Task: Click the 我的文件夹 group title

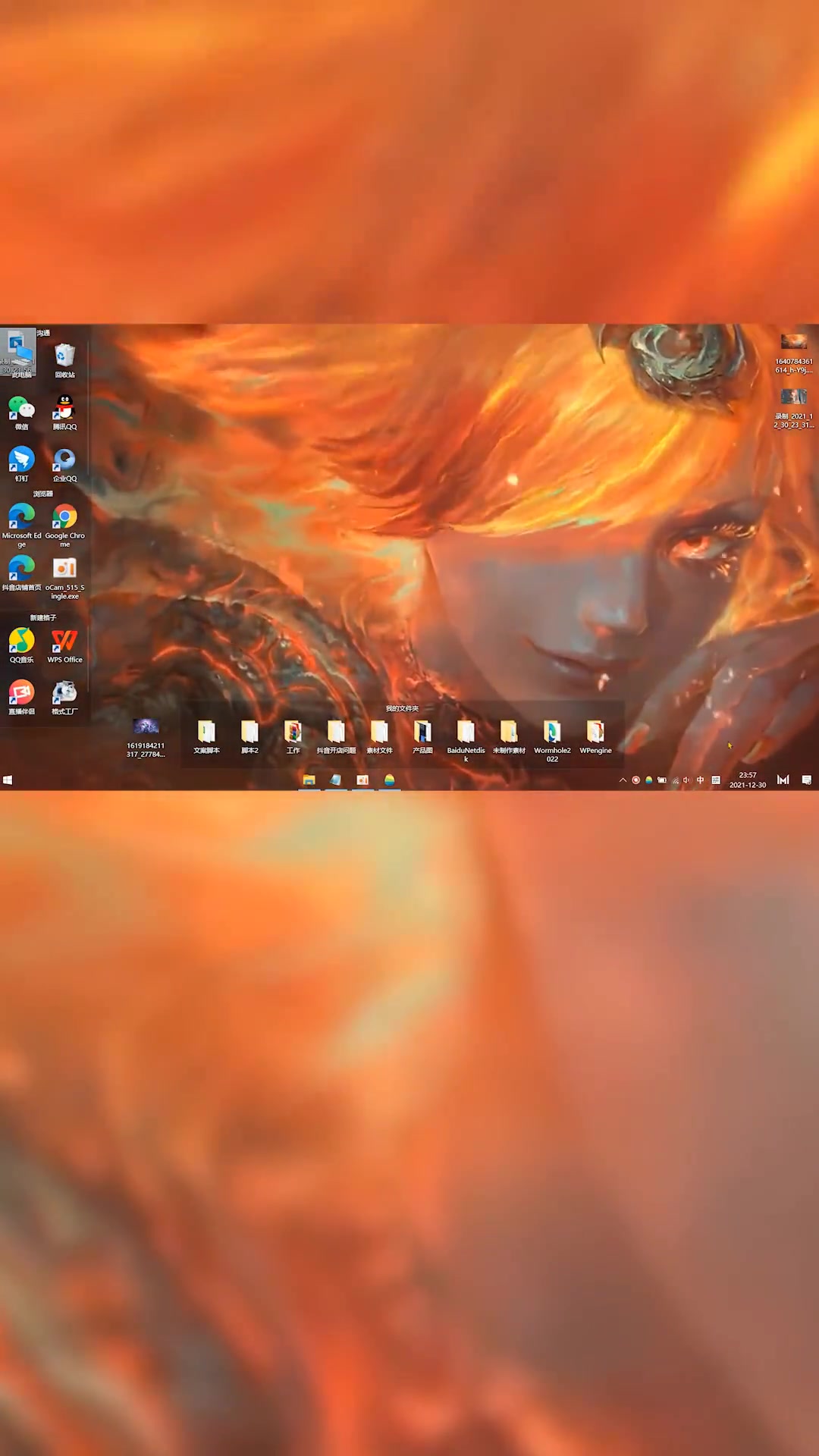Action: pyautogui.click(x=402, y=708)
